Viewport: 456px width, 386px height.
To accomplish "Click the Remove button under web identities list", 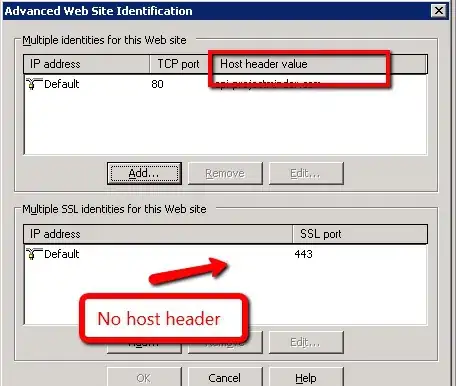I will click(x=225, y=173).
